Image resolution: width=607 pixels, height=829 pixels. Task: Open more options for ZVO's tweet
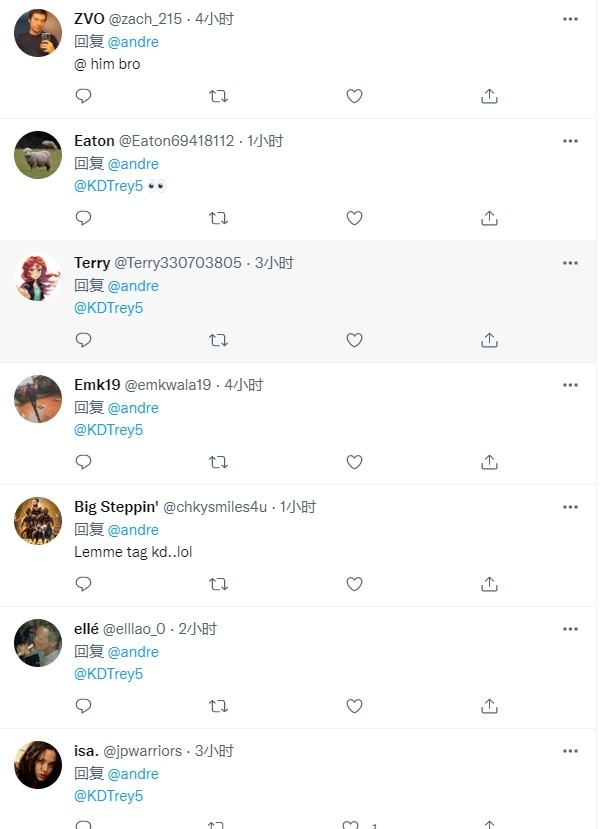pos(570,19)
